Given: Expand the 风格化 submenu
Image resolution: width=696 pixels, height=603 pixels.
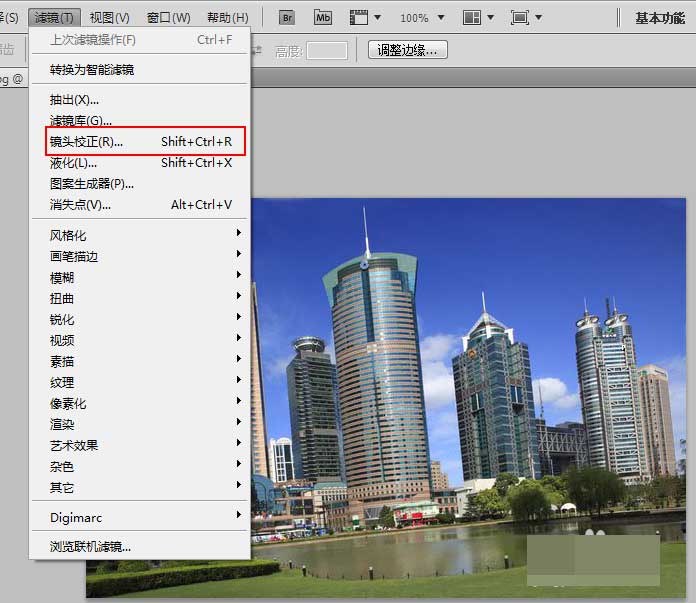Looking at the screenshot, I should [139, 235].
